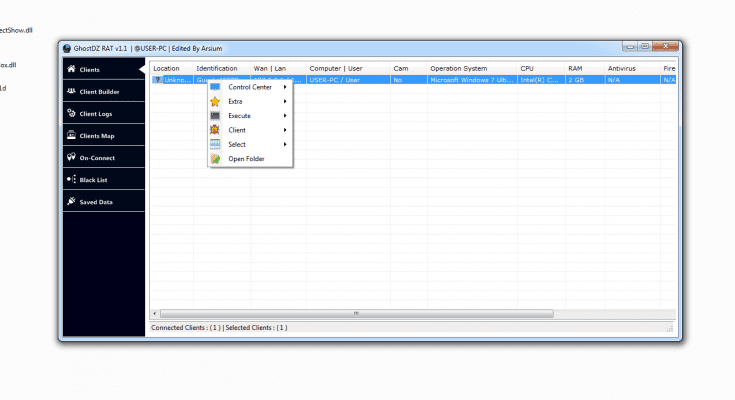Click the horizontal scrollbar thumb in the client list

point(356,313)
